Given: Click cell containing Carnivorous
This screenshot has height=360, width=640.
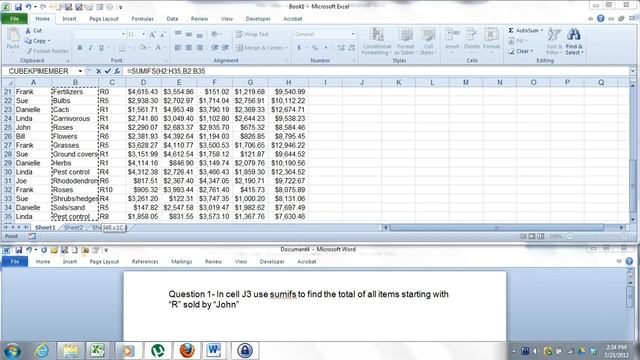Looking at the screenshot, I should point(75,118).
